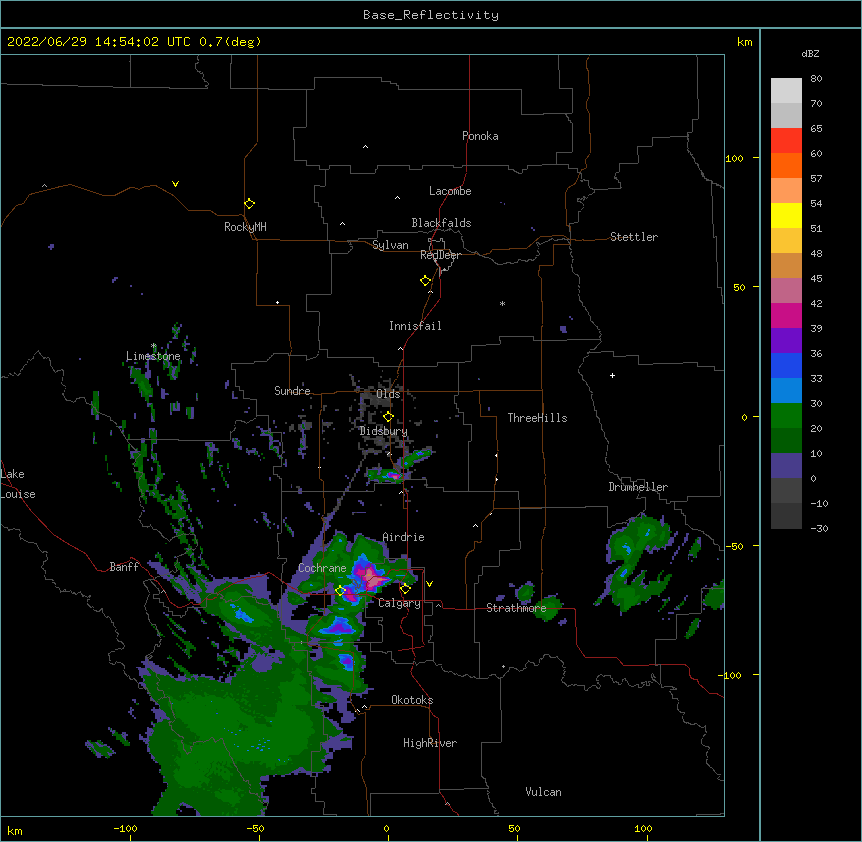862x842 pixels.
Task: Click the Lake Louise label at the left edge
Action: click(18, 484)
